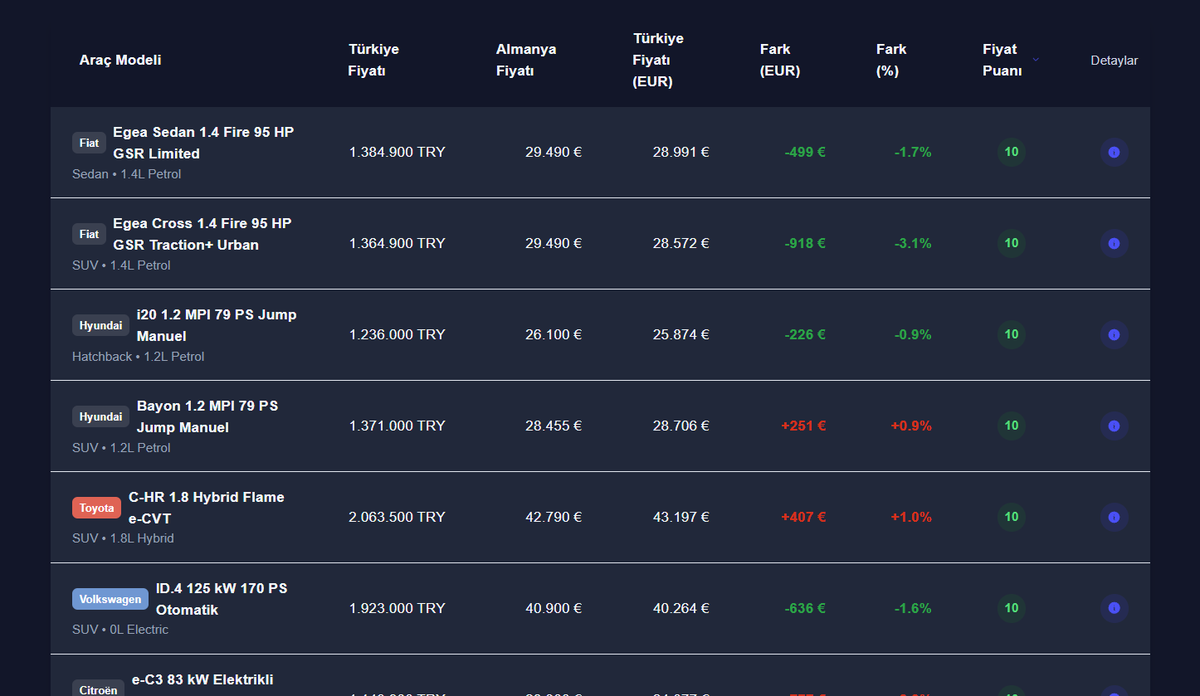Open details icon for Egea Sedan row
This screenshot has width=1200, height=696.
pos(1113,152)
